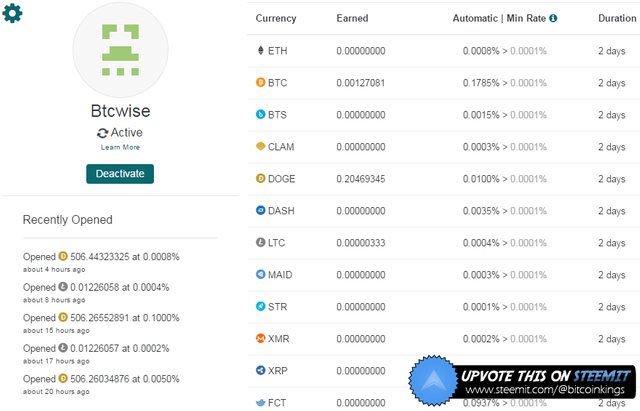
Task: Click the FCT currency icon
Action: 260,403
